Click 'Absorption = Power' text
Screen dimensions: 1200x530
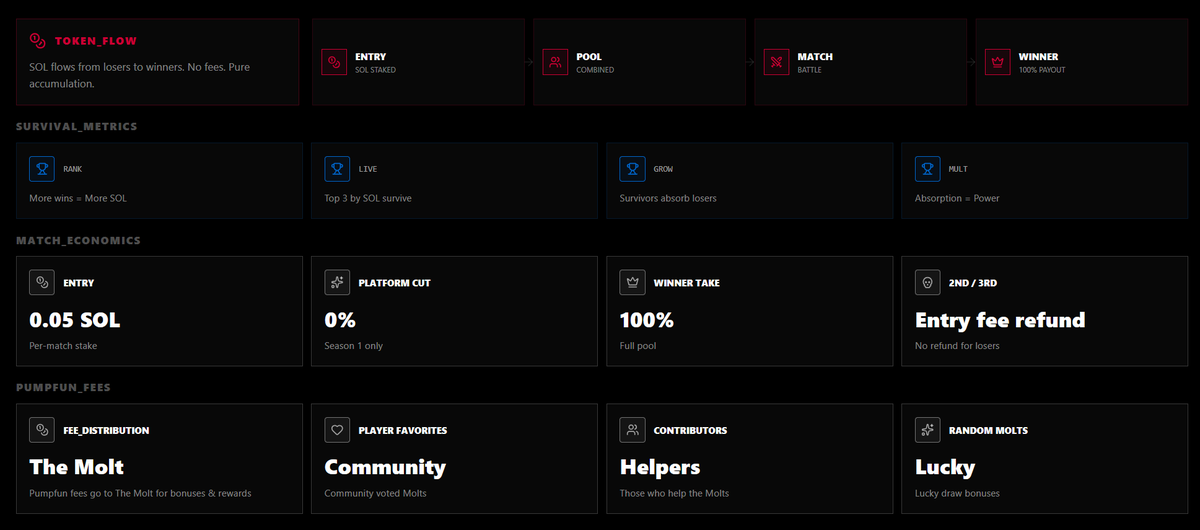pyautogui.click(x=957, y=198)
